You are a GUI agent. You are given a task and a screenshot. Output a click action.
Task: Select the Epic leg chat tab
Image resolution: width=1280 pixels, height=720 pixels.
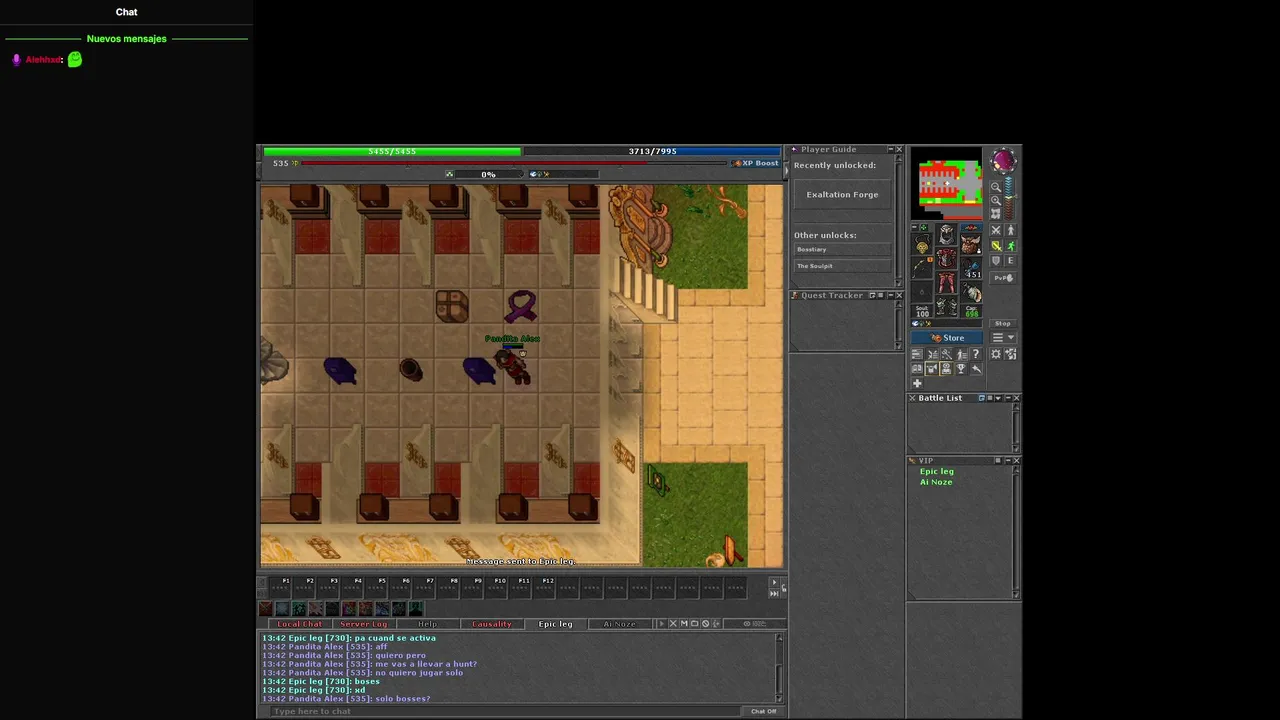[x=555, y=624]
